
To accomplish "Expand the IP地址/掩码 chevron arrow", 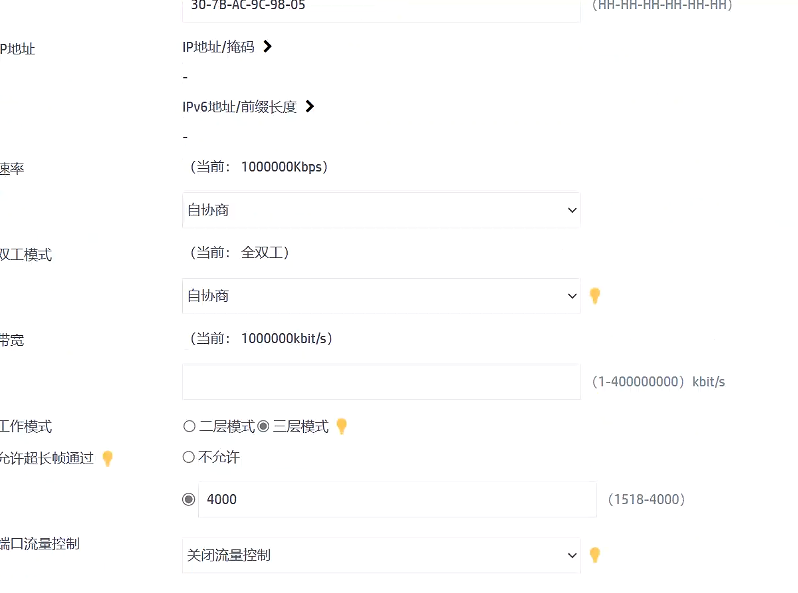I will [x=267, y=46].
